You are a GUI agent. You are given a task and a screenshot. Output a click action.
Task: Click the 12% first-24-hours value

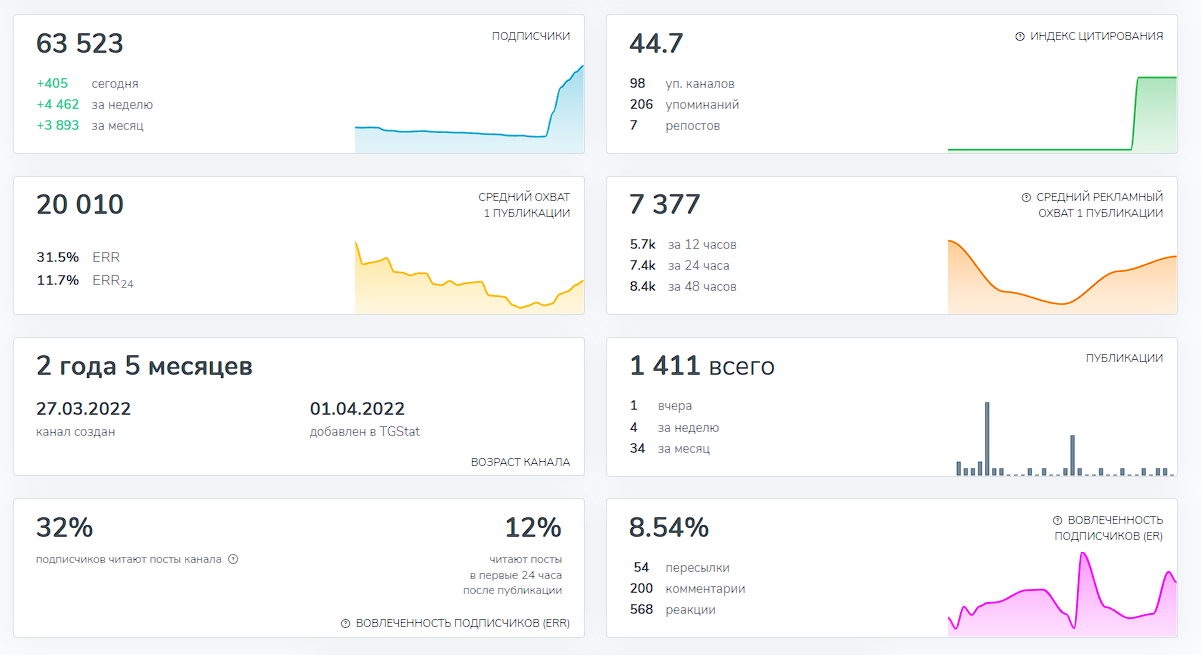(x=533, y=527)
